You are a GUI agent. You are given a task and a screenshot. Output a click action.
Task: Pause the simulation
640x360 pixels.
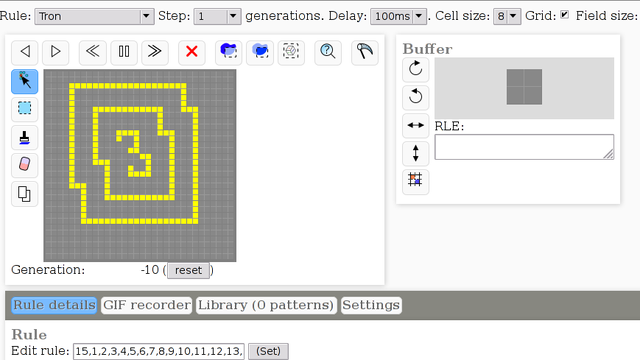pos(124,52)
